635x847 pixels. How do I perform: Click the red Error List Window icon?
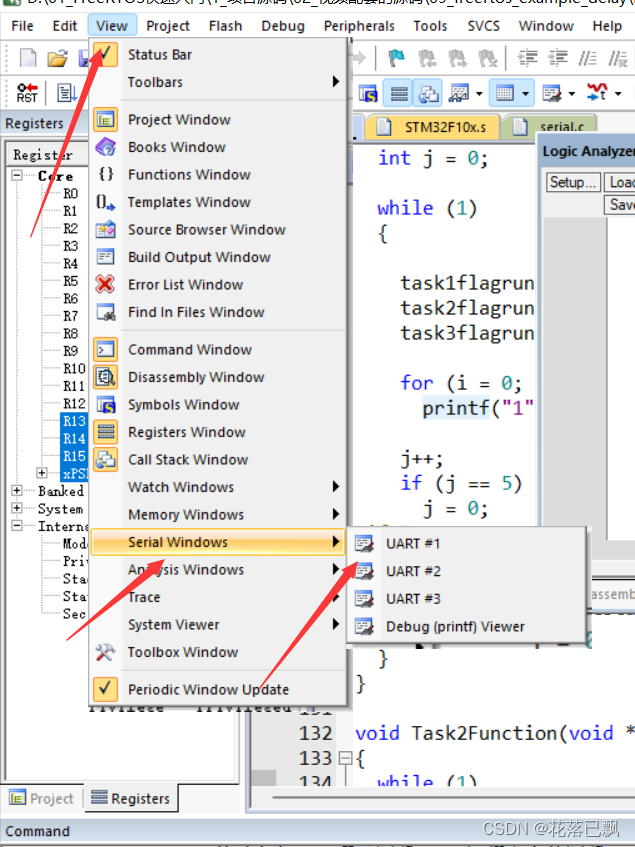tap(105, 284)
